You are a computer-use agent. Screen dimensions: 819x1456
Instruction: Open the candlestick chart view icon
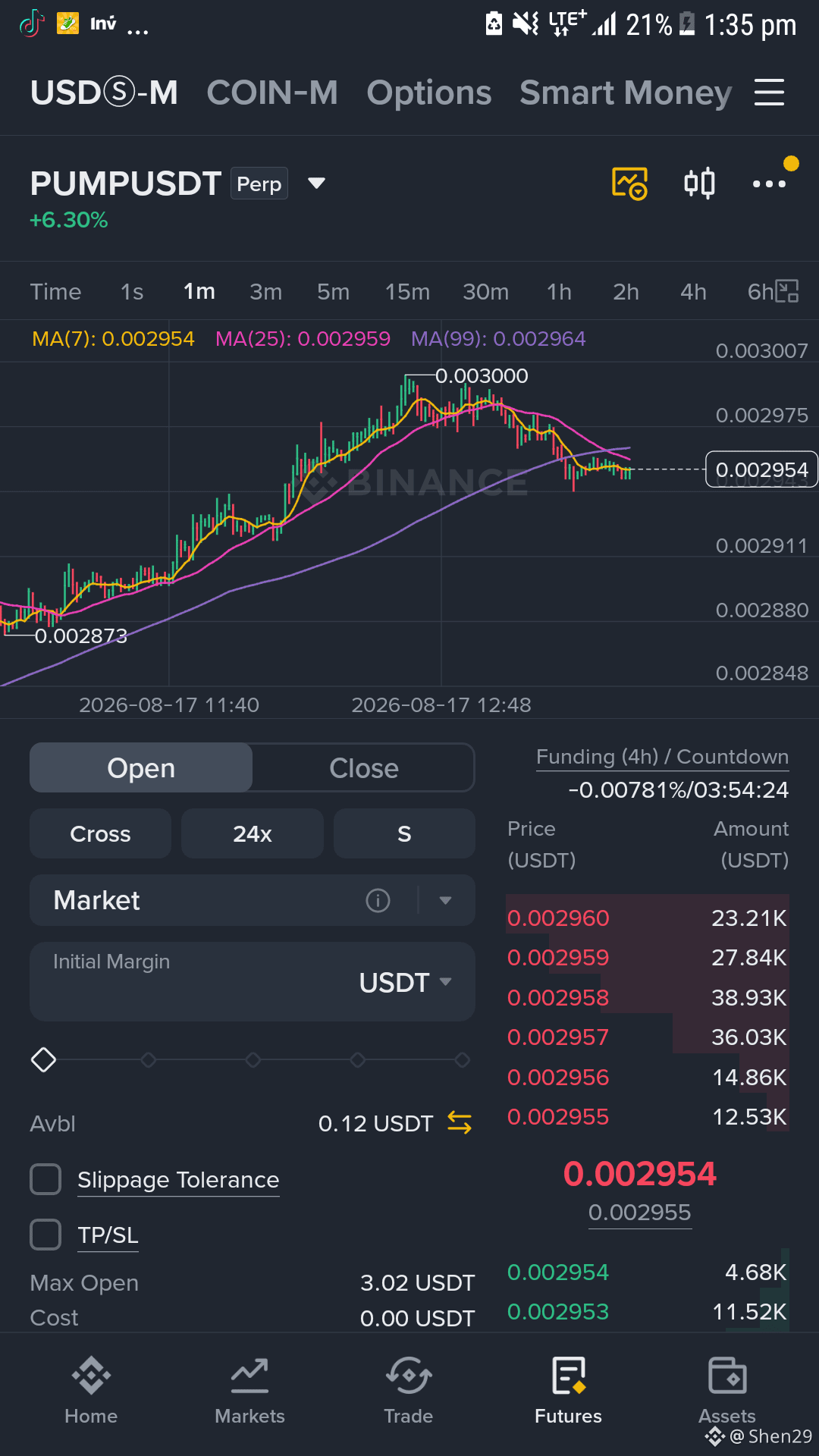[x=699, y=184]
